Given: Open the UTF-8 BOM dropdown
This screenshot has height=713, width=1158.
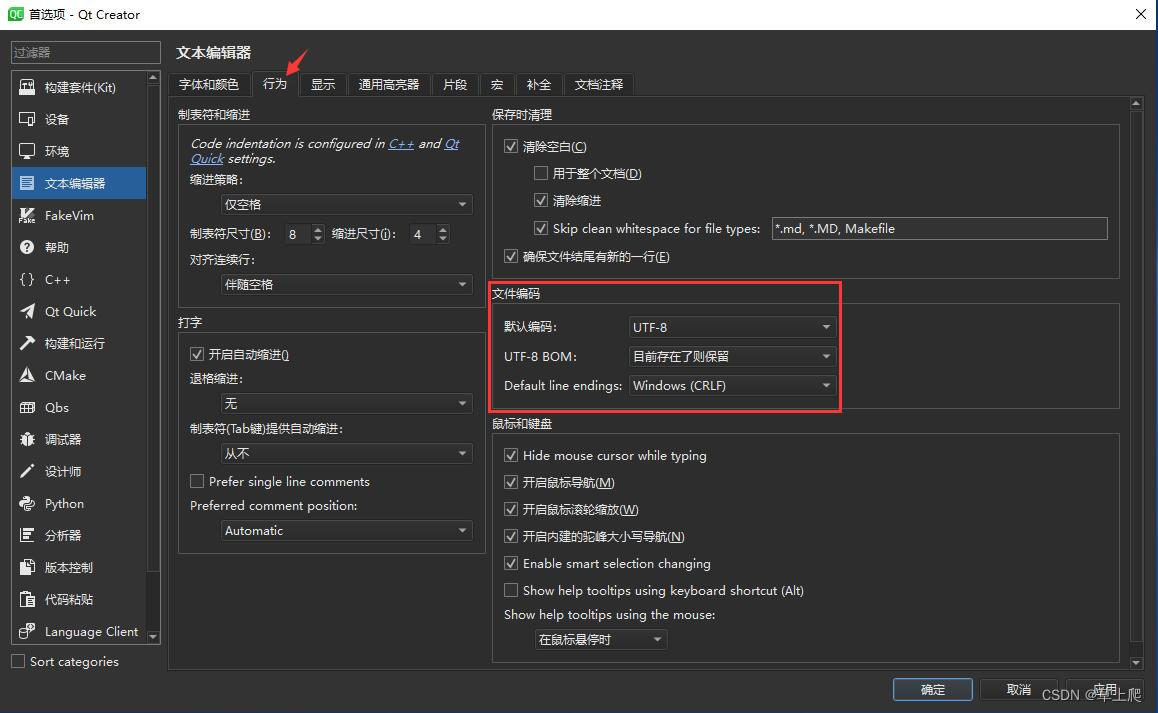Looking at the screenshot, I should click(x=733, y=356).
